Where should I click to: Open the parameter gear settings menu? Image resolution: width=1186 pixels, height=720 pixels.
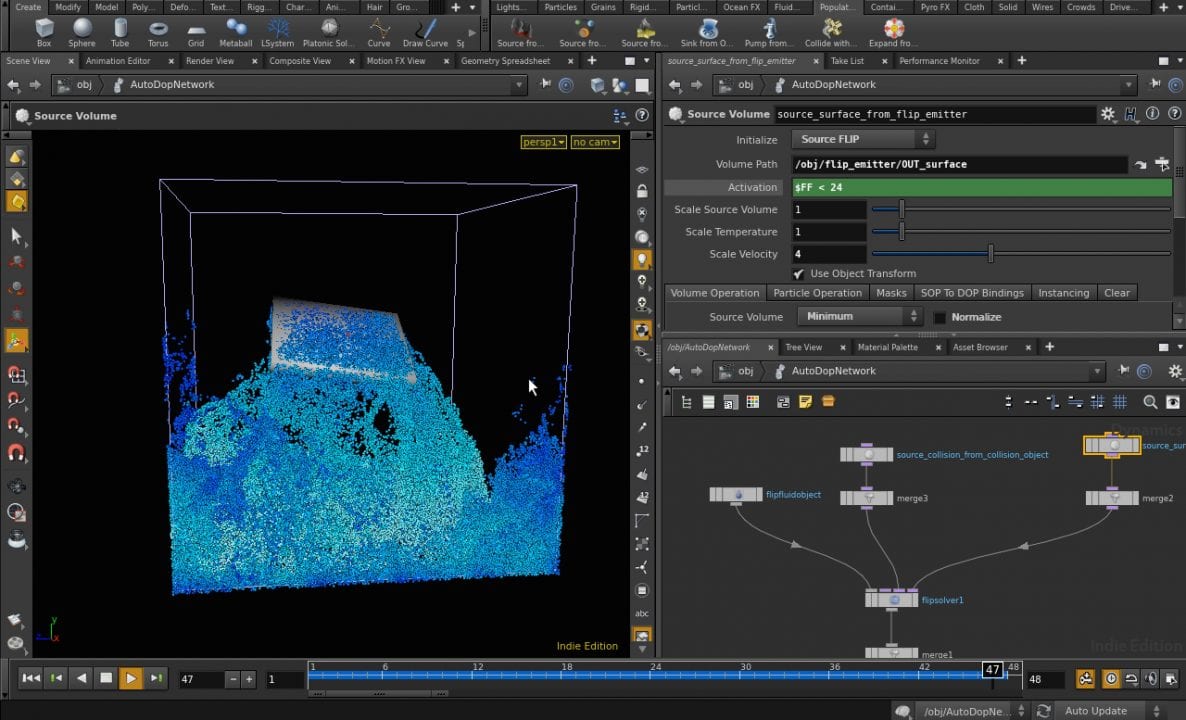pos(1107,114)
